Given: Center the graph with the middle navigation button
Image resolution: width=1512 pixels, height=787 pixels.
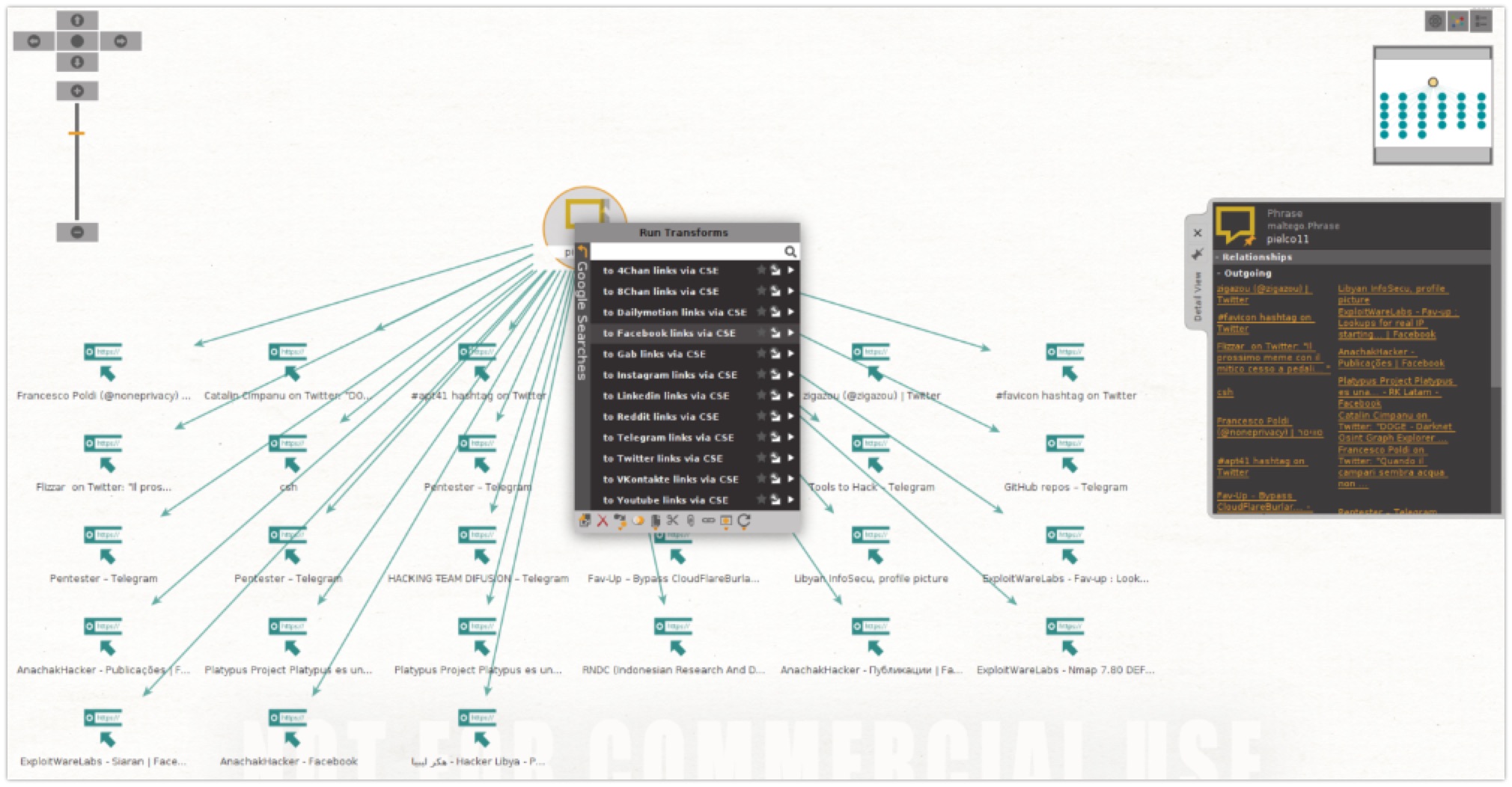Looking at the screenshot, I should click(x=77, y=41).
